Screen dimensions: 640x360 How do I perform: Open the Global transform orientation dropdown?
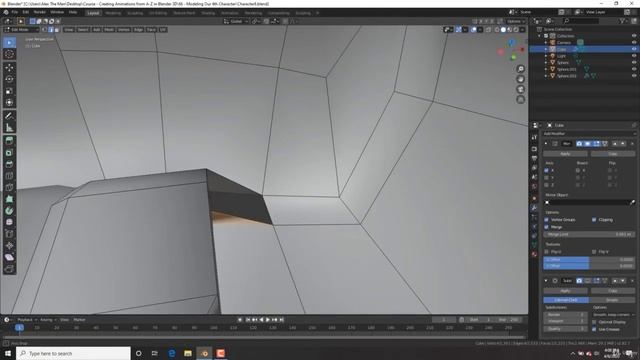[236, 21]
